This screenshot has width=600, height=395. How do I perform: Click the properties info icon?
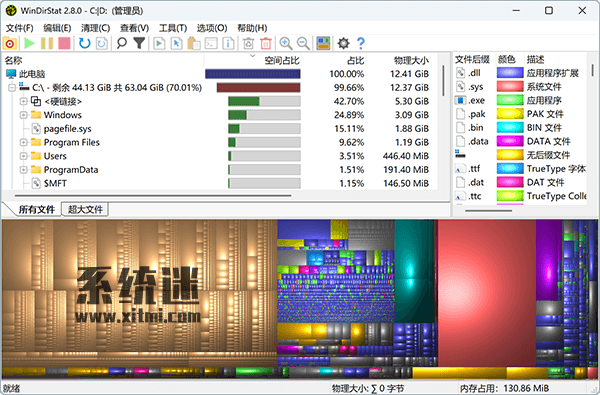228,43
